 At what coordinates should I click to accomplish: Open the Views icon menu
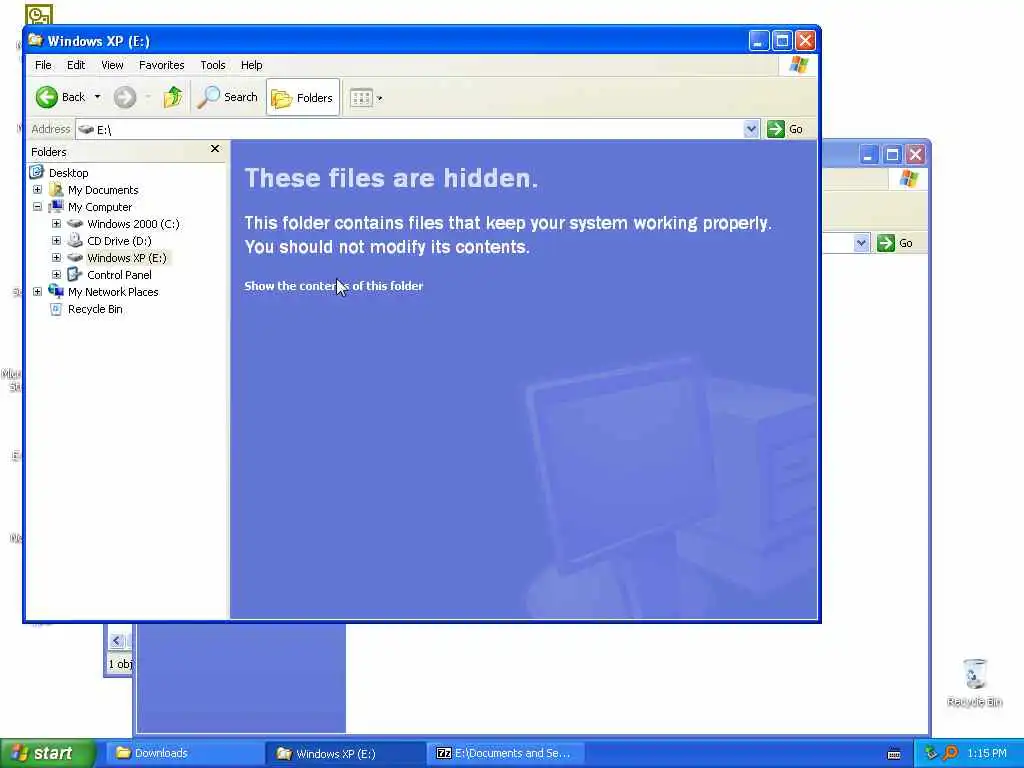click(x=366, y=98)
